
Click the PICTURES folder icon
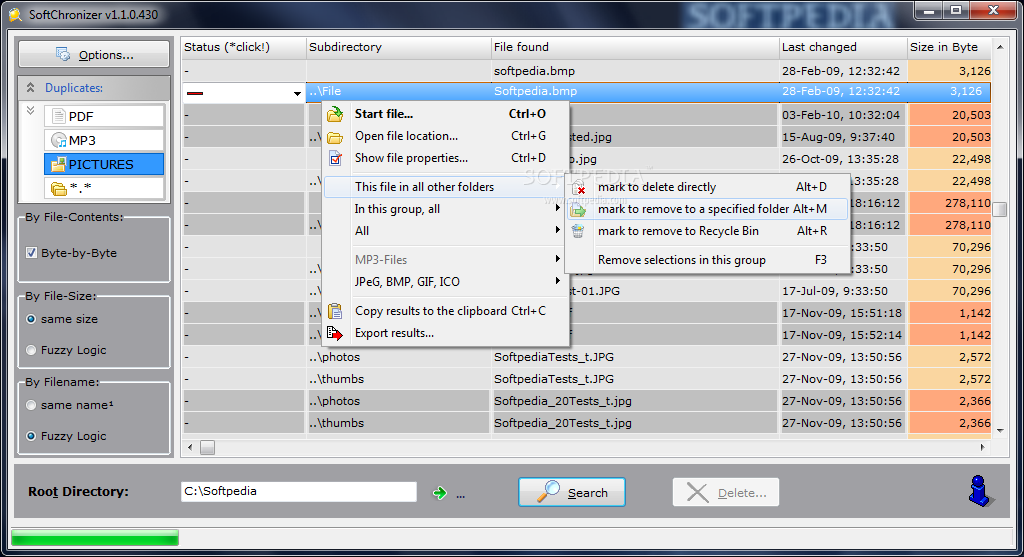coord(59,164)
